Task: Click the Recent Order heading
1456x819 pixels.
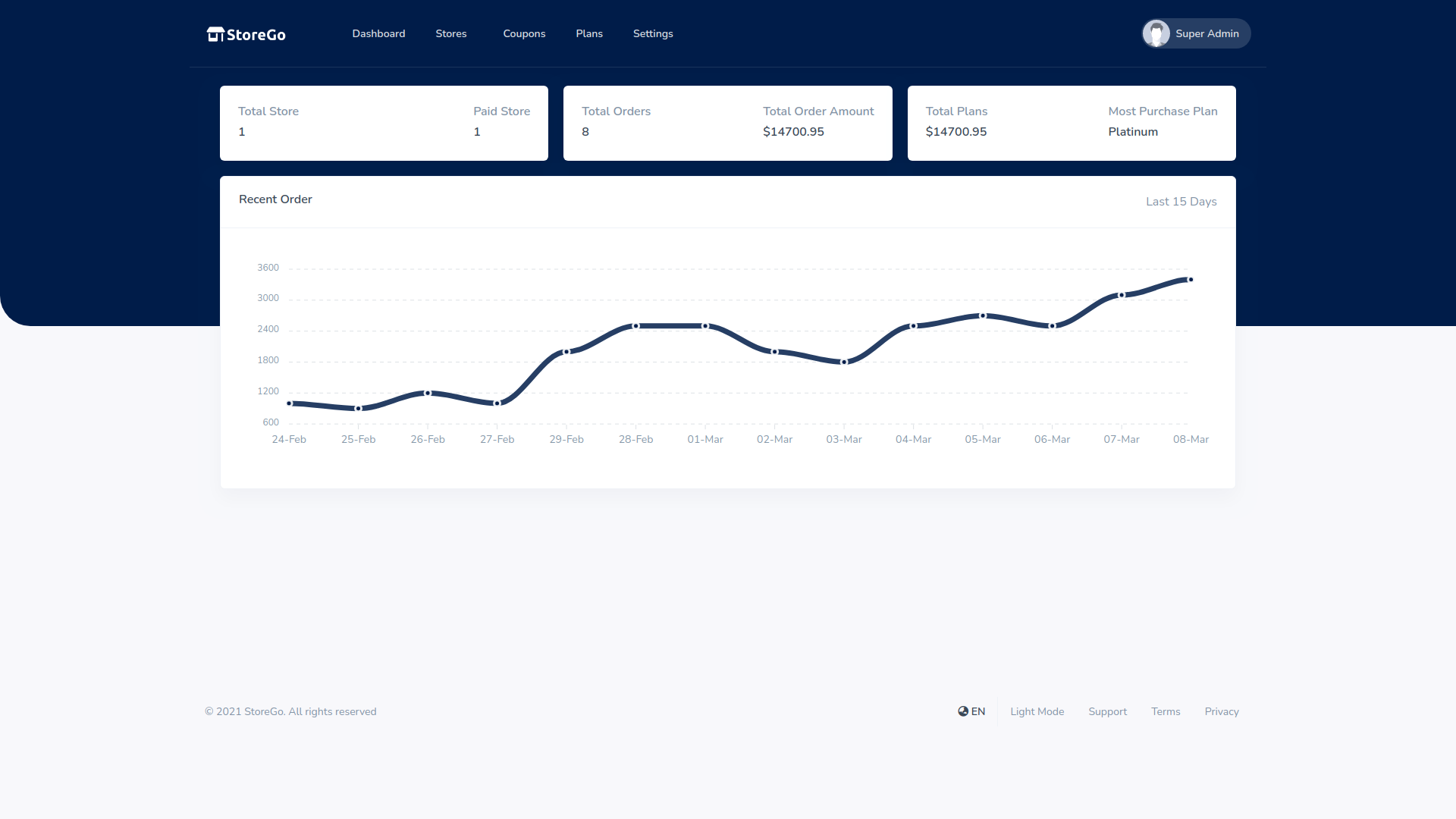Action: 275,199
